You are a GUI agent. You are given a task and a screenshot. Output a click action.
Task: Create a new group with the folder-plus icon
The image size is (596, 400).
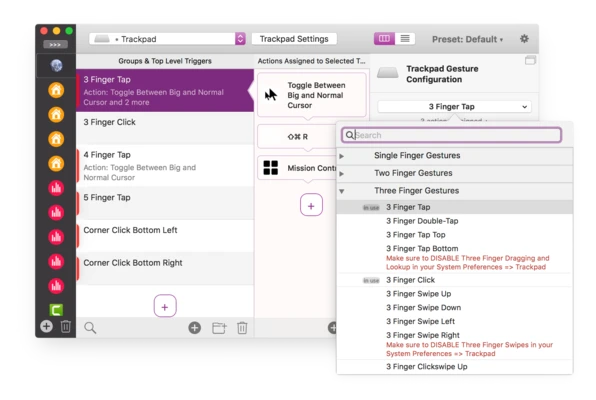pos(219,328)
